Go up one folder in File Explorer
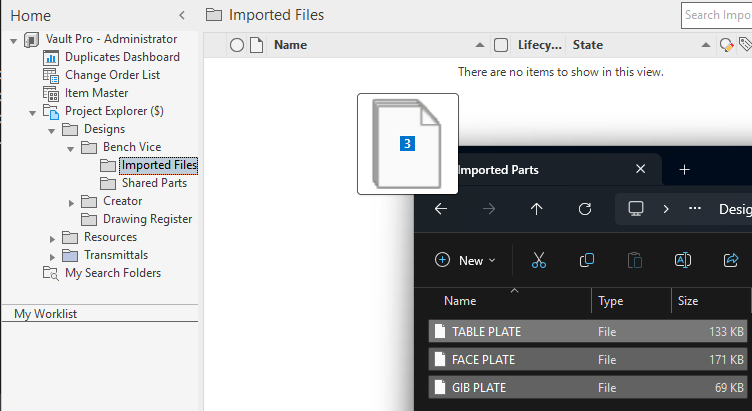The image size is (752, 411). coord(536,209)
